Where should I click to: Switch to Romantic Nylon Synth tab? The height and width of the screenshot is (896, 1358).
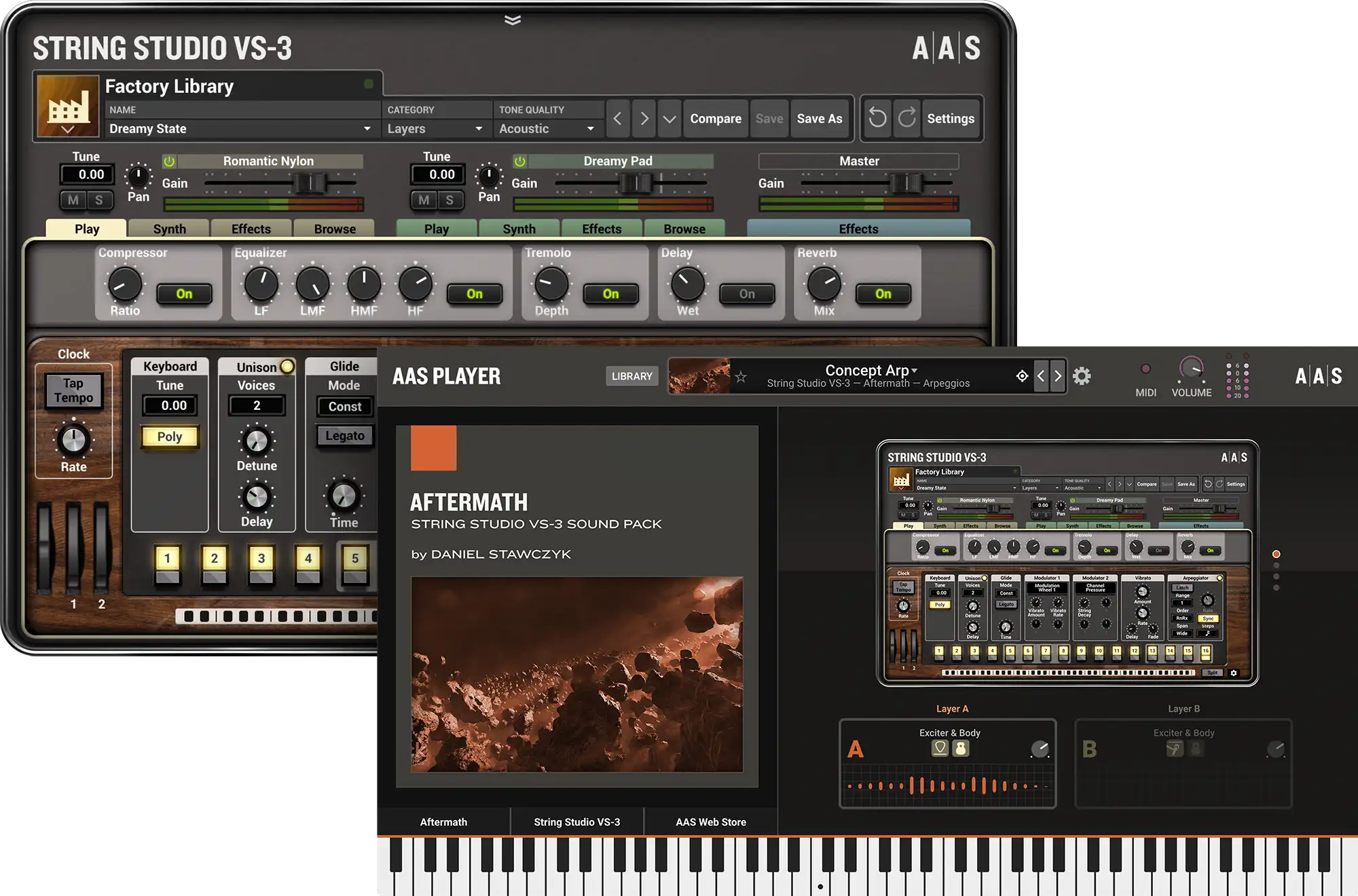[170, 229]
